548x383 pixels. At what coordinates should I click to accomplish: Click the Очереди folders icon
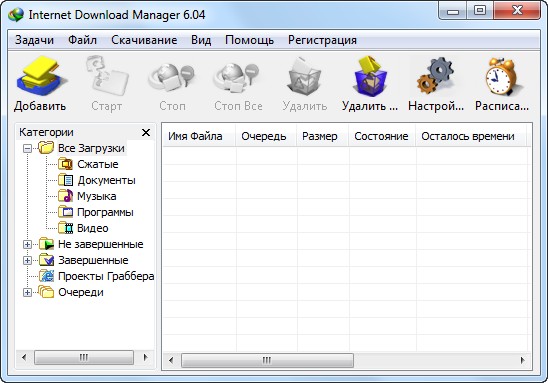[x=46, y=292]
